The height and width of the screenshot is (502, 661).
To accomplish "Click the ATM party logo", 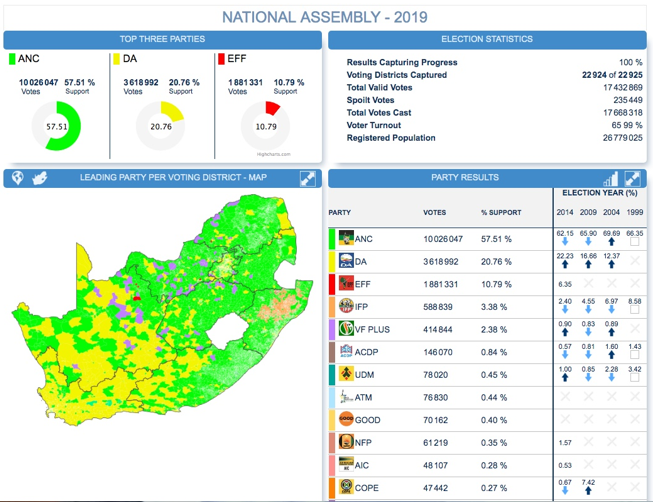I will (x=346, y=397).
